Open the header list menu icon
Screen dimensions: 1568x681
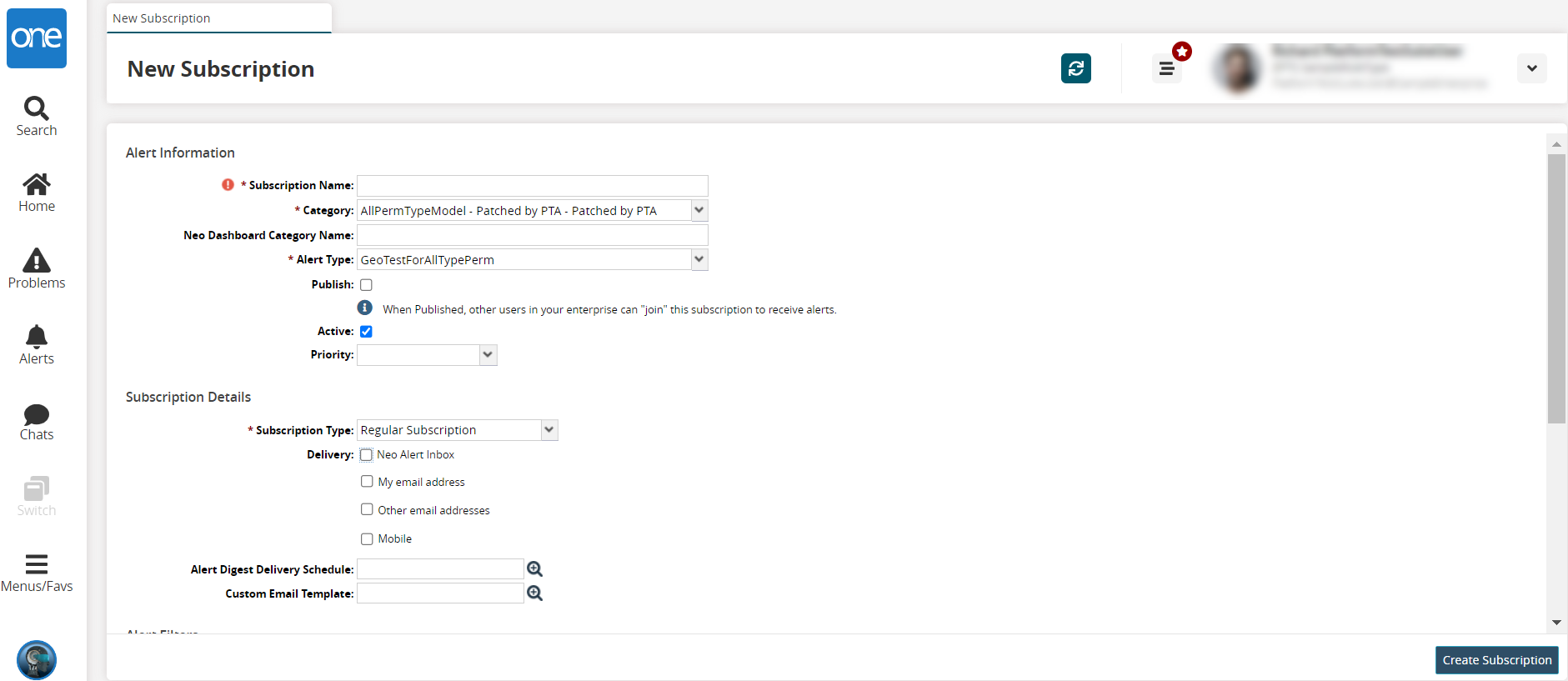(x=1167, y=68)
